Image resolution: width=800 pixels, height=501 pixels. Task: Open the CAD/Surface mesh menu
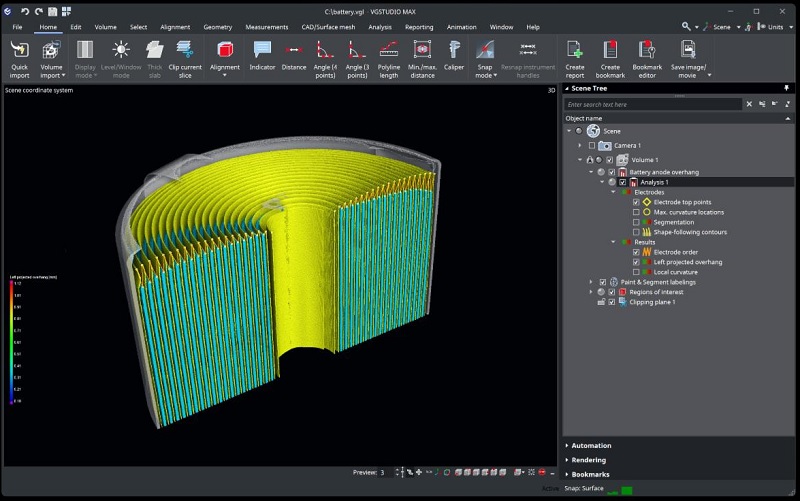coord(328,27)
